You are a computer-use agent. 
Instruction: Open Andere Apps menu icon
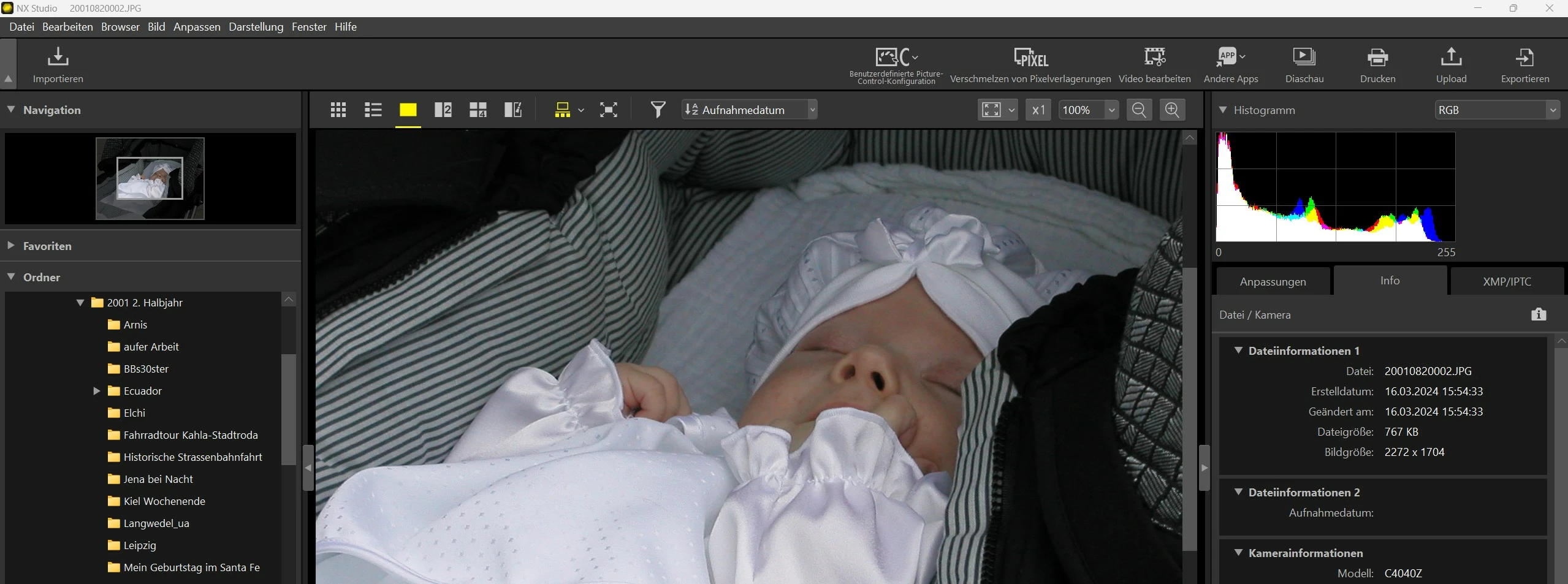[1230, 57]
